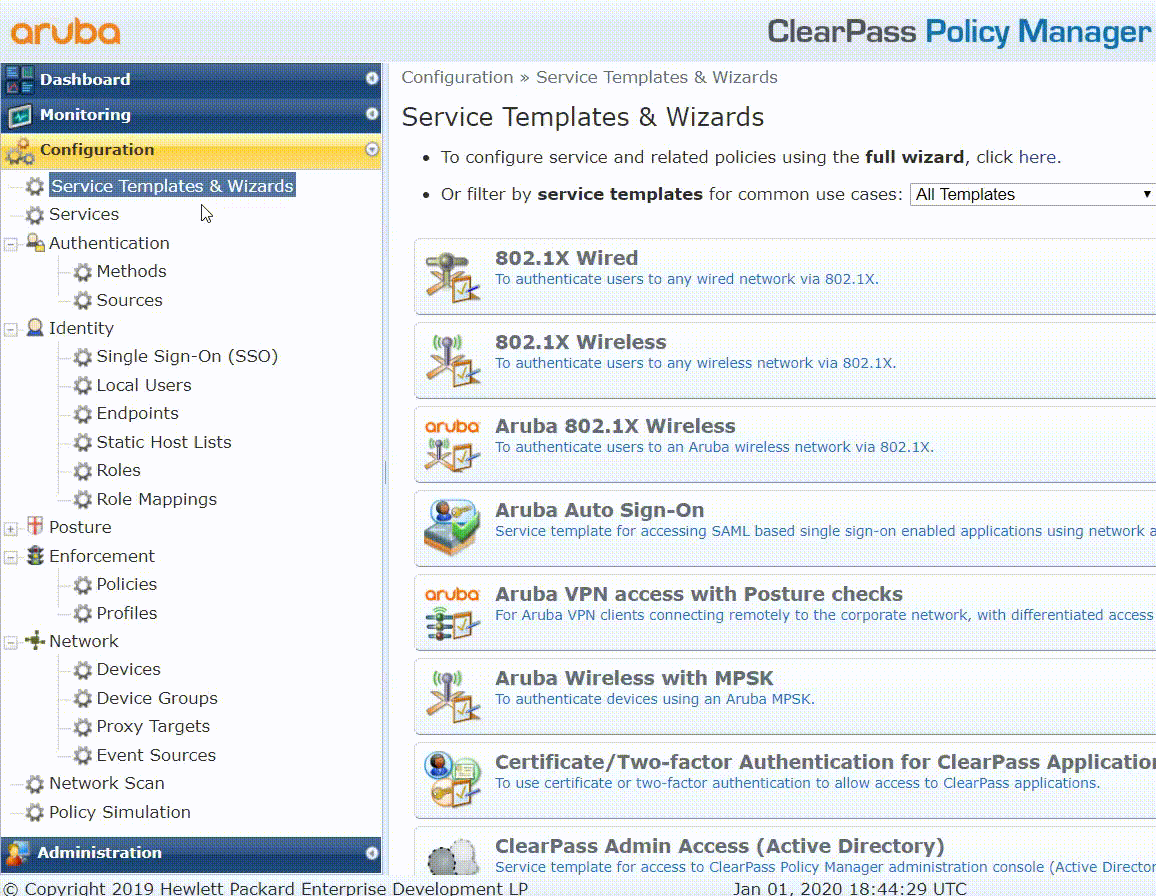Click the gear icon beside Endpoints
The image size is (1156, 896).
83,414
